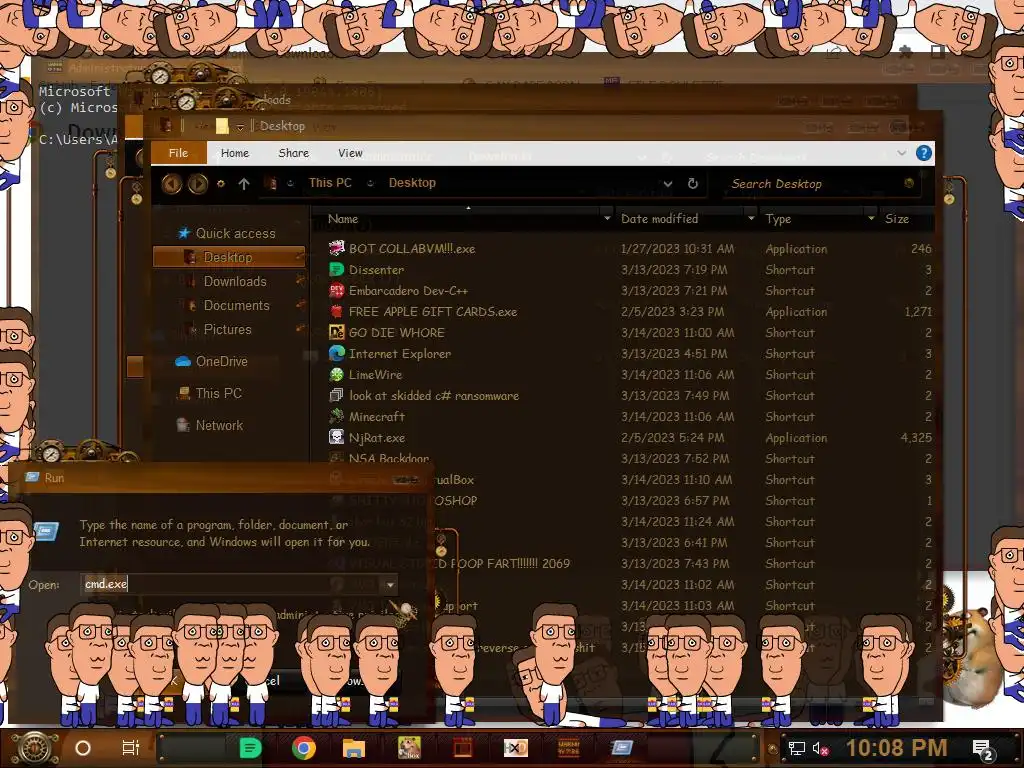Select the 'look at skidded c# ransomware' icon
1024x768 pixels.
tap(336, 395)
